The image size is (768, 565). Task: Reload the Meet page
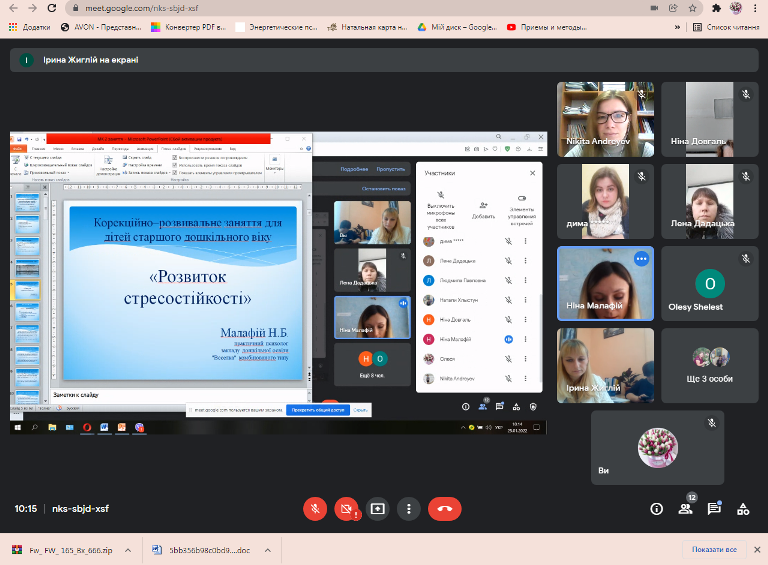click(x=51, y=8)
